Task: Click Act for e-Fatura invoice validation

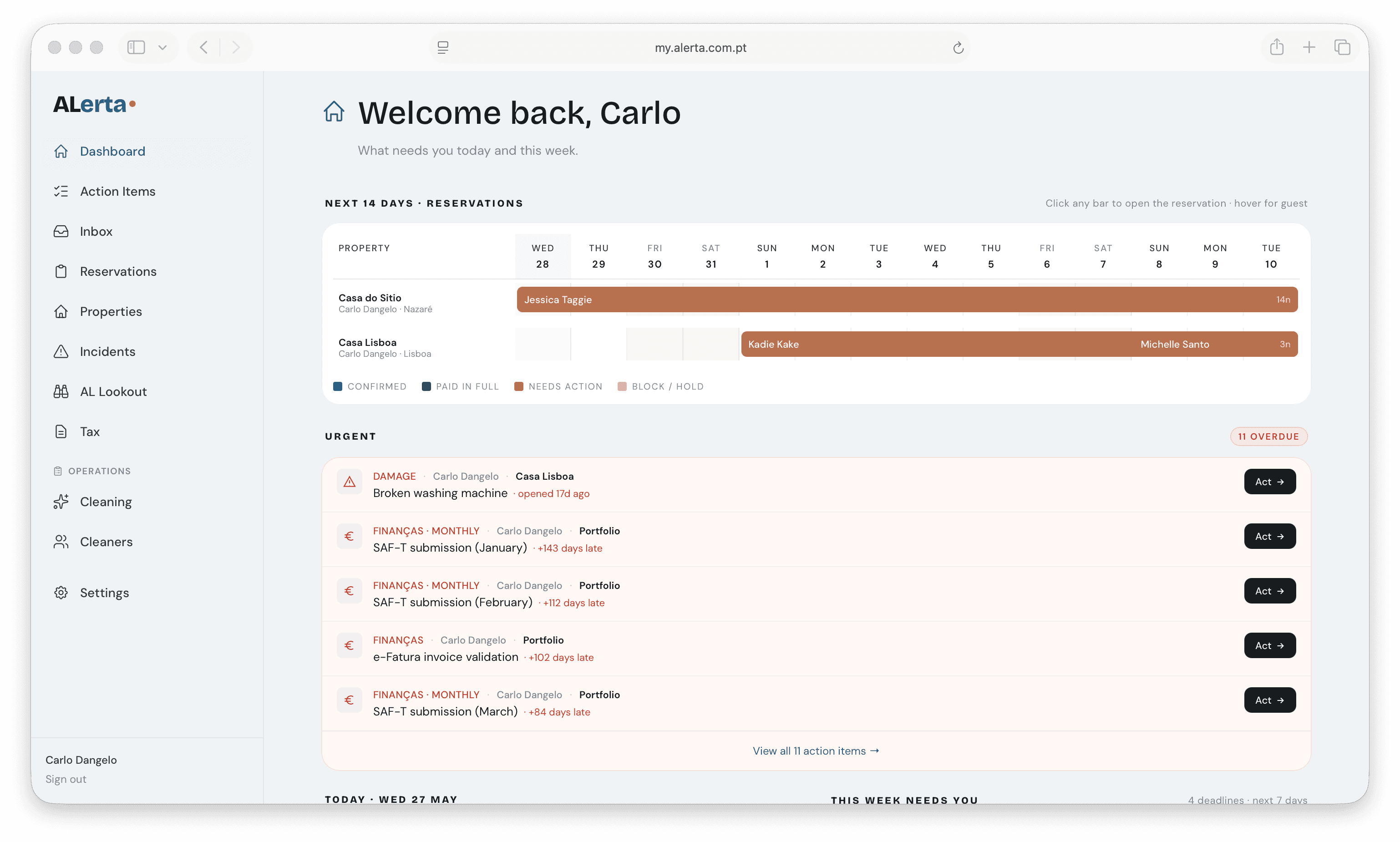Action: point(1269,646)
